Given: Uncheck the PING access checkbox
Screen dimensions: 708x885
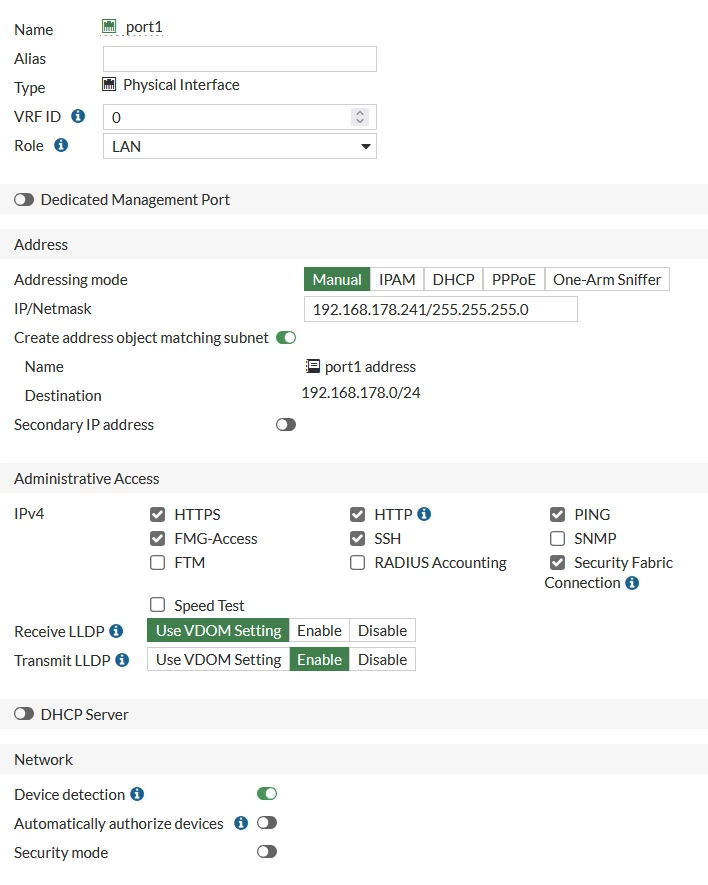Looking at the screenshot, I should [x=557, y=514].
